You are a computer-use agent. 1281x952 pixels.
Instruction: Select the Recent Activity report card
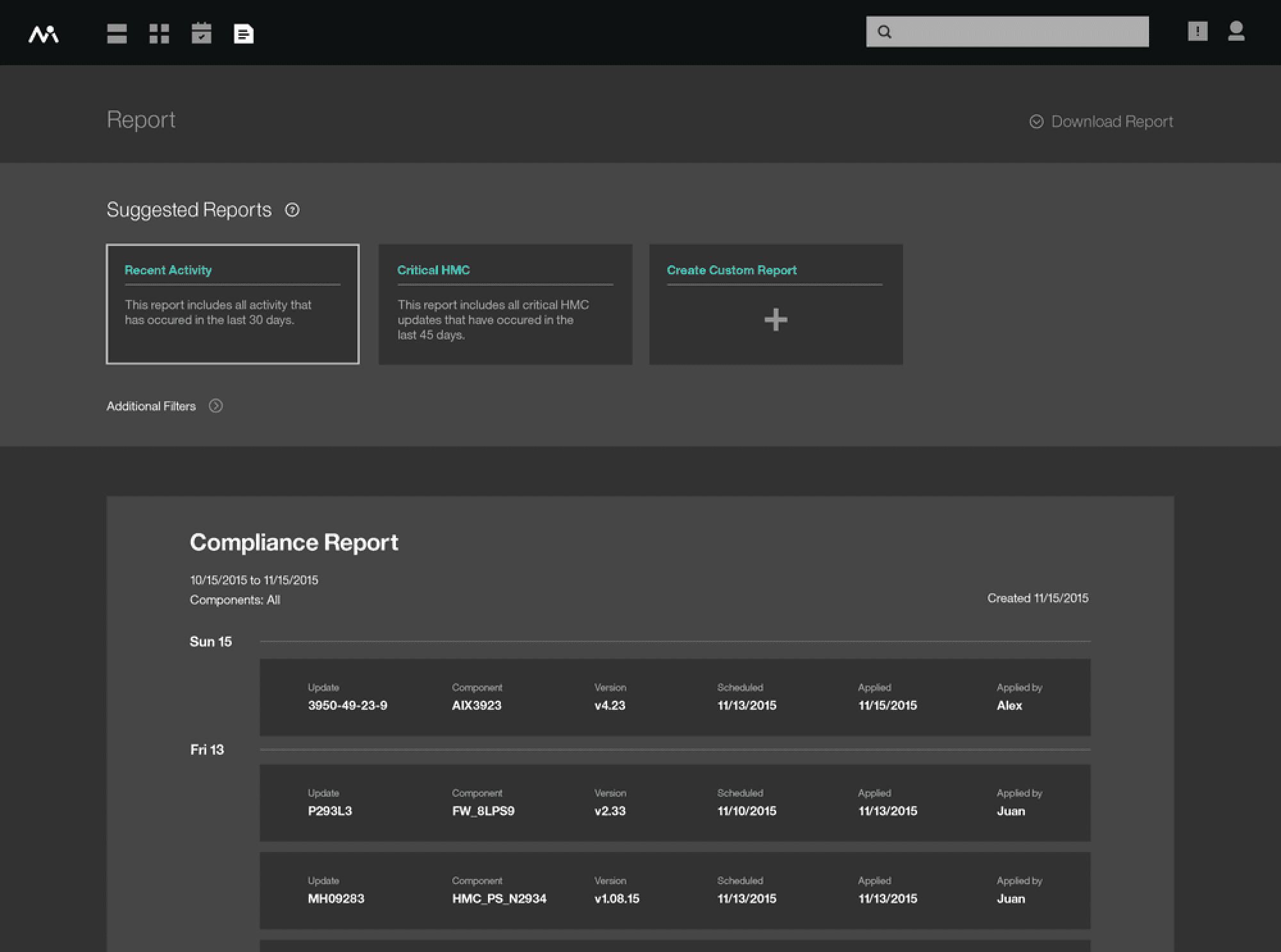[233, 304]
